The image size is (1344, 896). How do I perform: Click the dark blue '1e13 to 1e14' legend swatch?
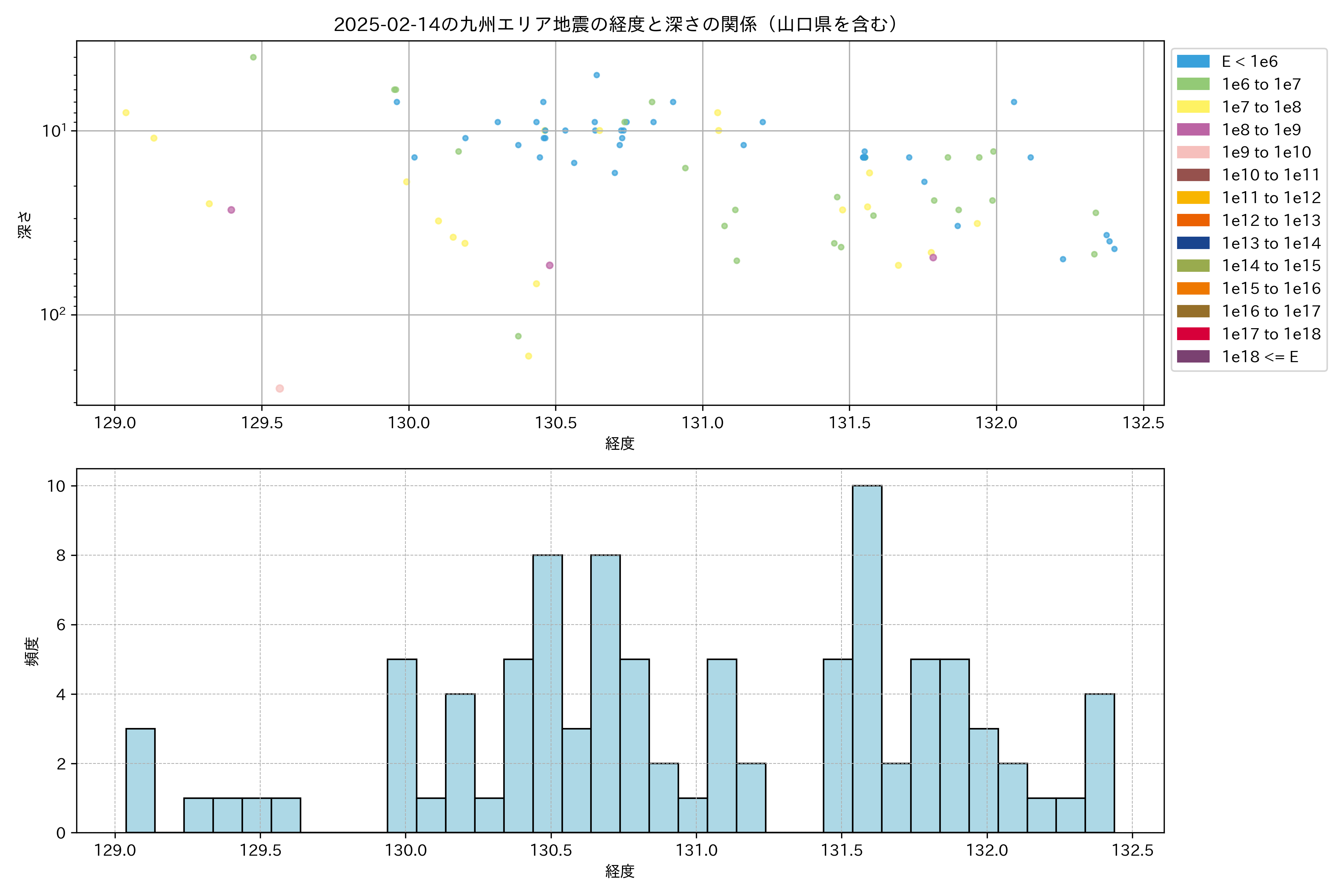1193,243
